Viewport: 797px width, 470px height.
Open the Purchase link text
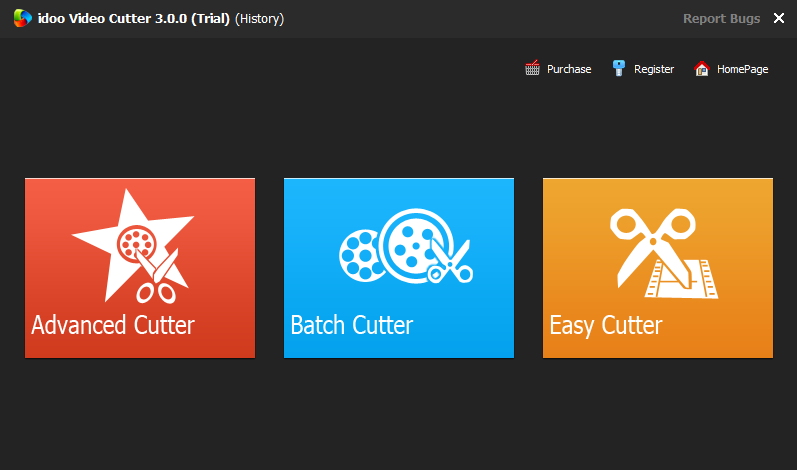[569, 69]
